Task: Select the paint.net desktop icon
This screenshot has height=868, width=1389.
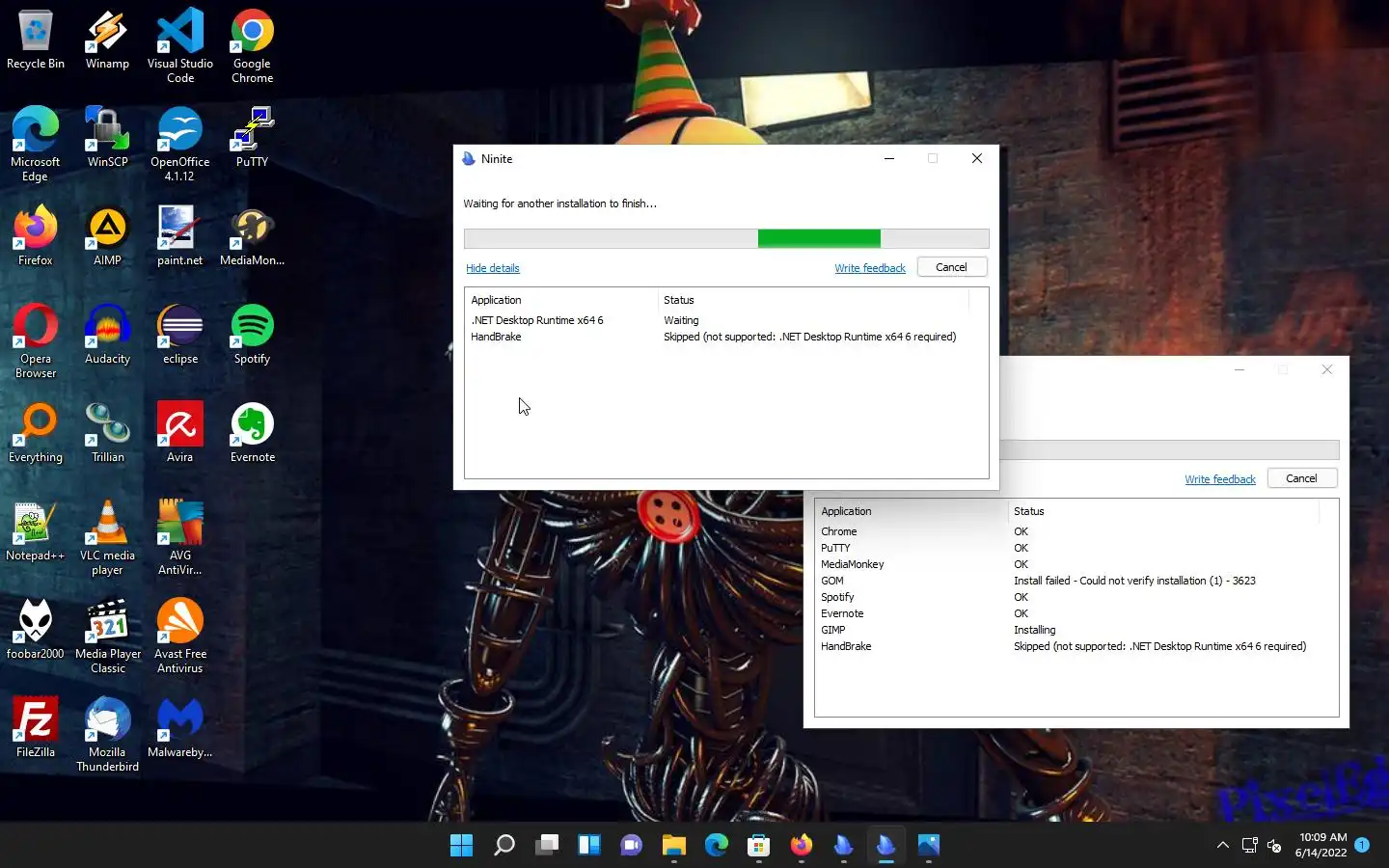Action: (180, 235)
